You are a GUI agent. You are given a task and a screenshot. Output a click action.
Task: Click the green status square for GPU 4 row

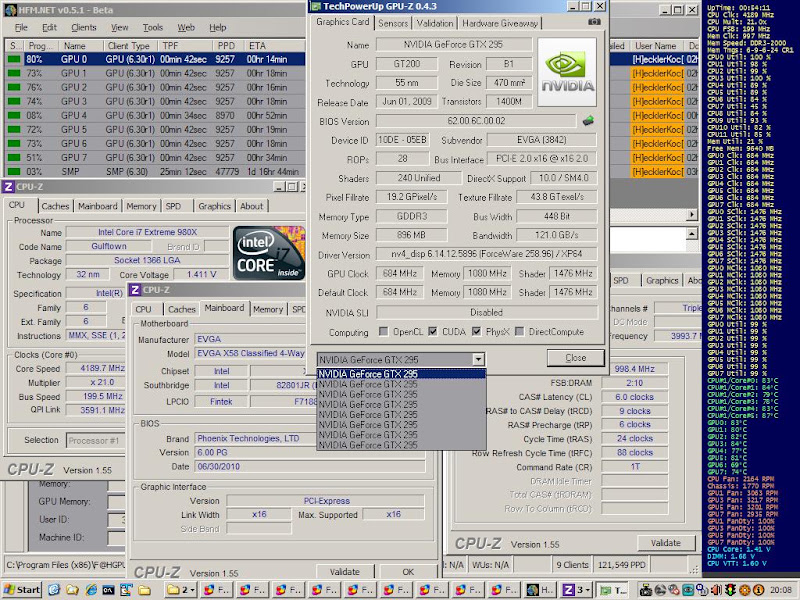click(14, 115)
